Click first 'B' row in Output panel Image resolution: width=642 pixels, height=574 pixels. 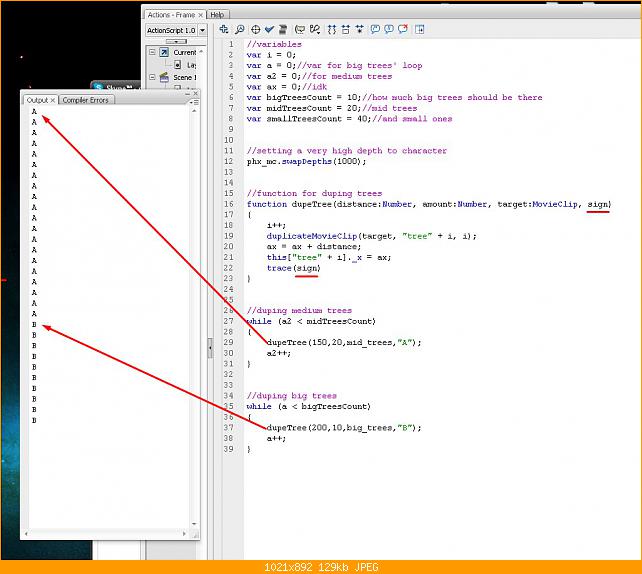pyautogui.click(x=34, y=324)
